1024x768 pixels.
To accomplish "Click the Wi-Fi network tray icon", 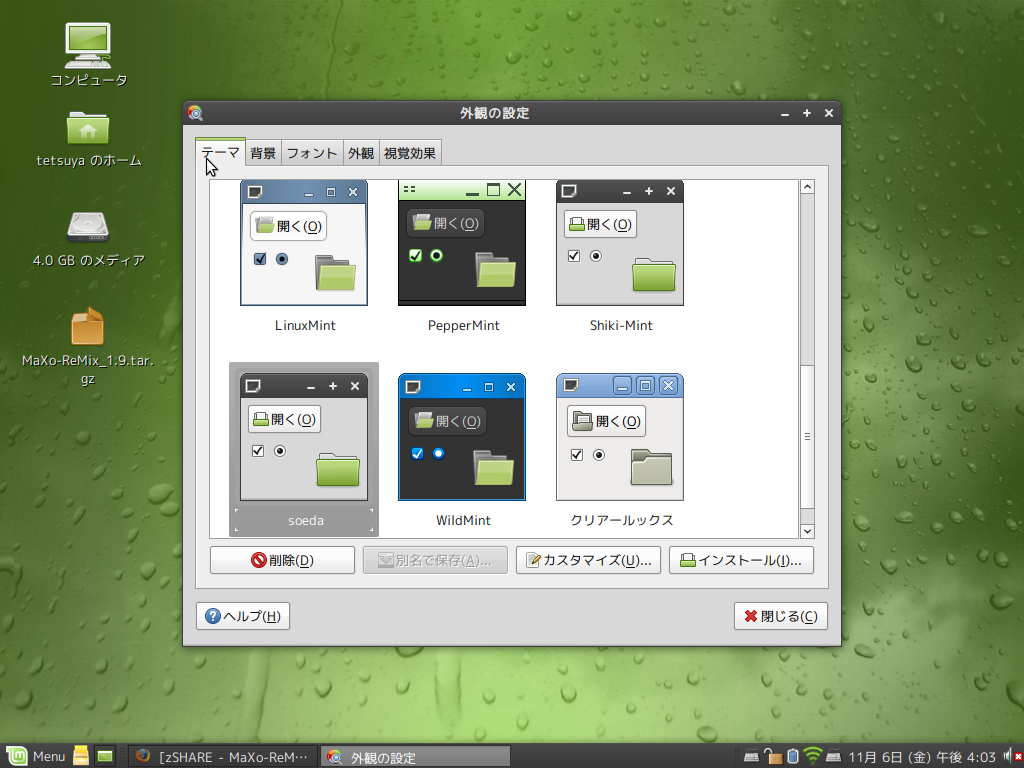I will (812, 756).
